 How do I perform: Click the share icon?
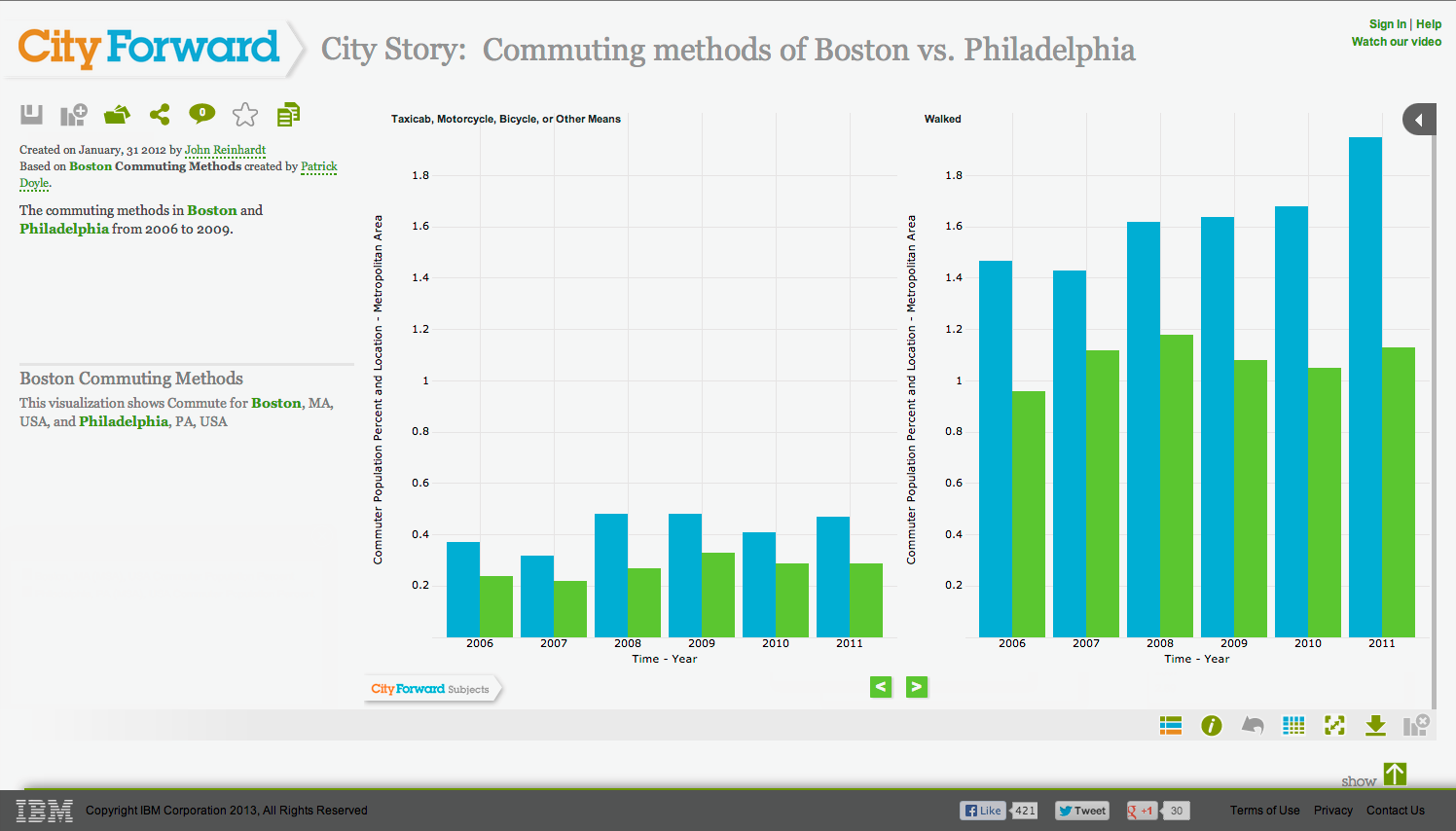click(x=160, y=115)
